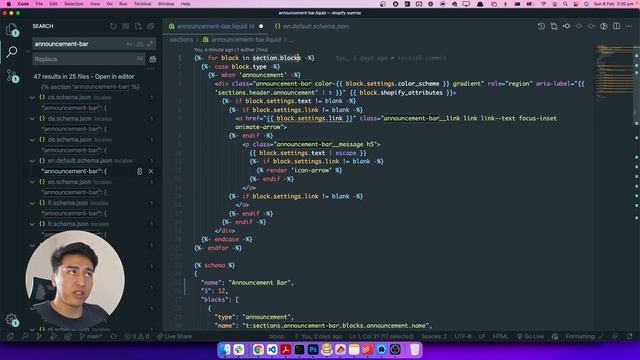Click the sections breadcrumb
This screenshot has width=640, height=360.
(x=181, y=40)
